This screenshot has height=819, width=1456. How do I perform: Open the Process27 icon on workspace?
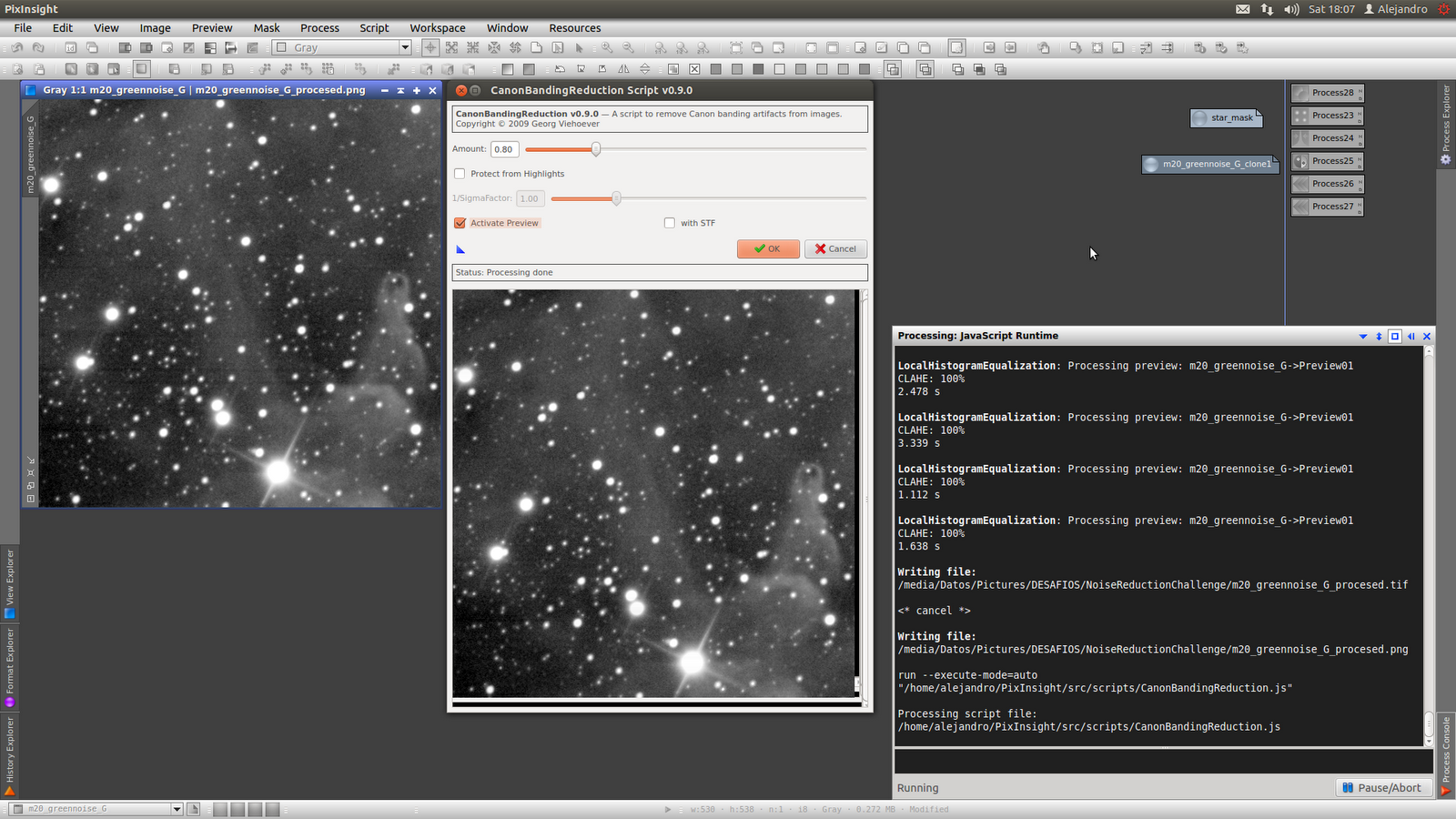[1327, 207]
